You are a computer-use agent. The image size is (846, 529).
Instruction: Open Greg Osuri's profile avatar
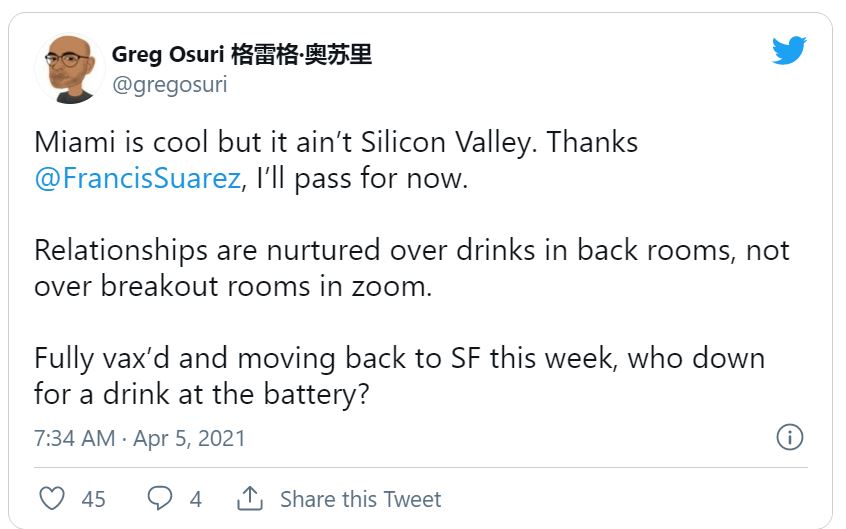coord(69,68)
